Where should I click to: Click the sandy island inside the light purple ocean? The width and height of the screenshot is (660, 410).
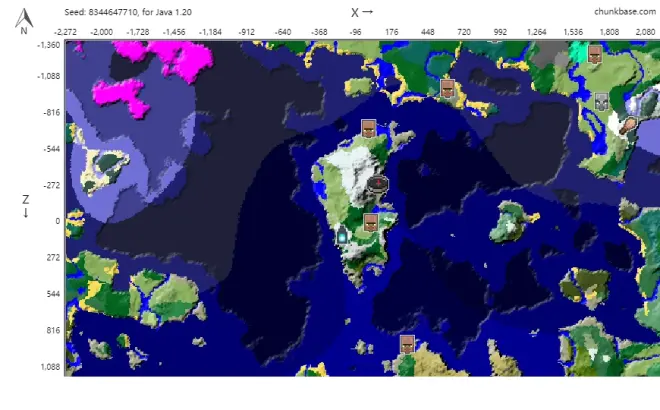click(108, 163)
